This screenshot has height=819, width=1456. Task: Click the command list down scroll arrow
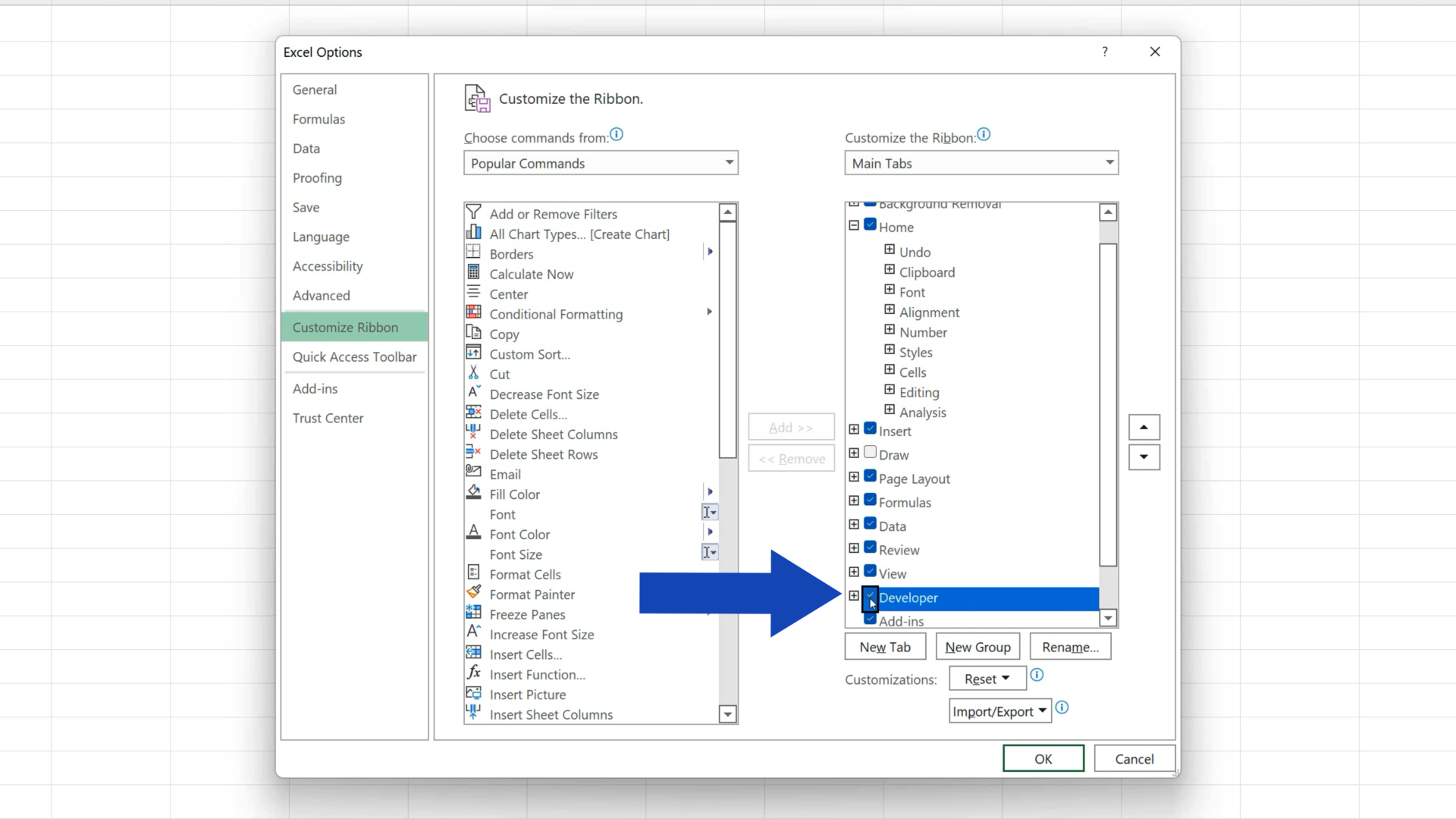(x=727, y=714)
